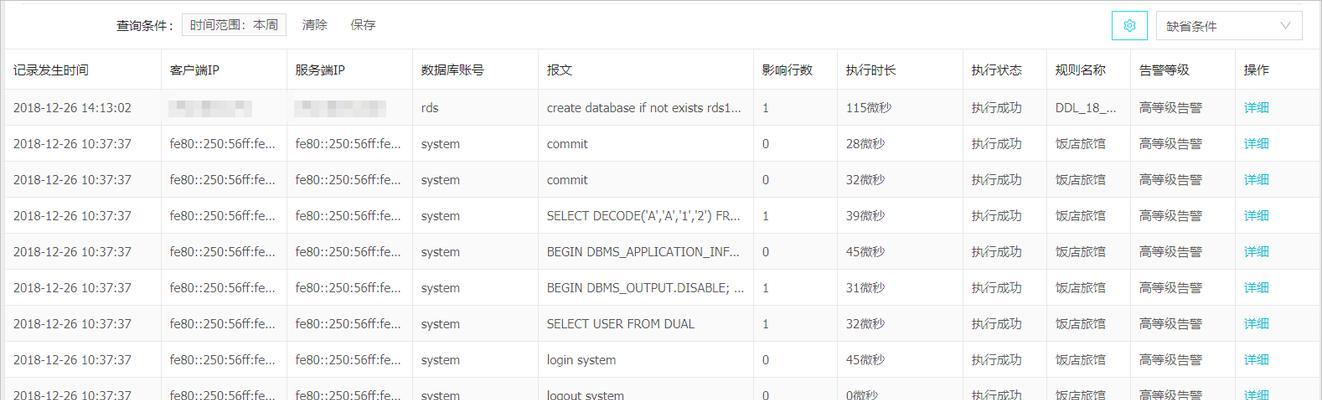1322x400 pixels.
Task: Select the timestamp 2018-12-26 14:13:02
Action: click(x=72, y=108)
